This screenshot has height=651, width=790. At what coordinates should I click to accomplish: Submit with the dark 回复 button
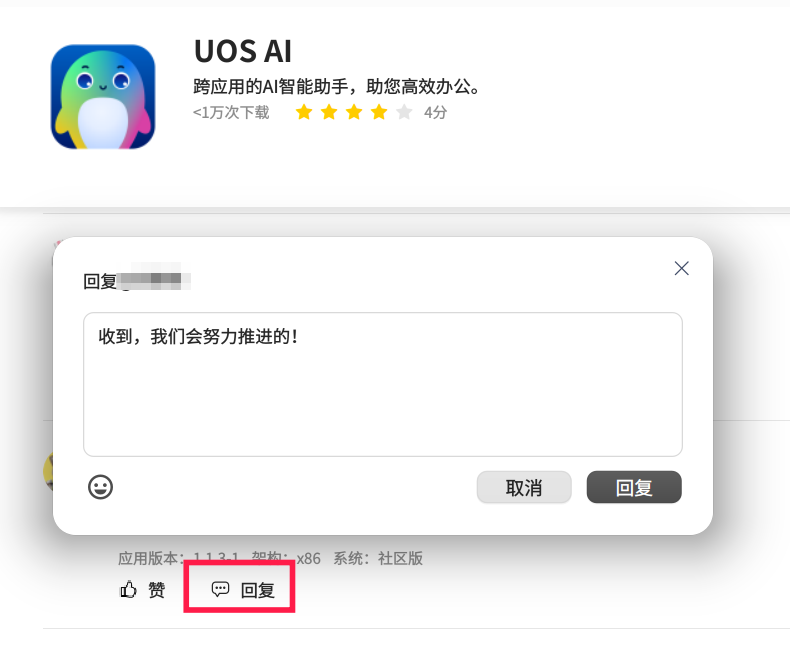tap(634, 487)
